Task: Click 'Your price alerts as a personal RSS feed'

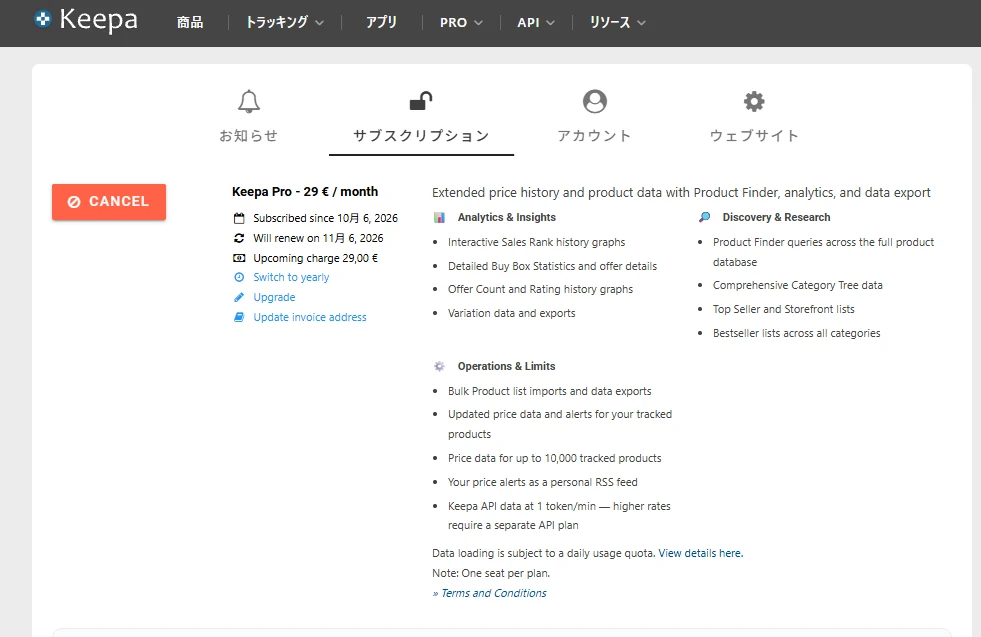Action: click(542, 482)
